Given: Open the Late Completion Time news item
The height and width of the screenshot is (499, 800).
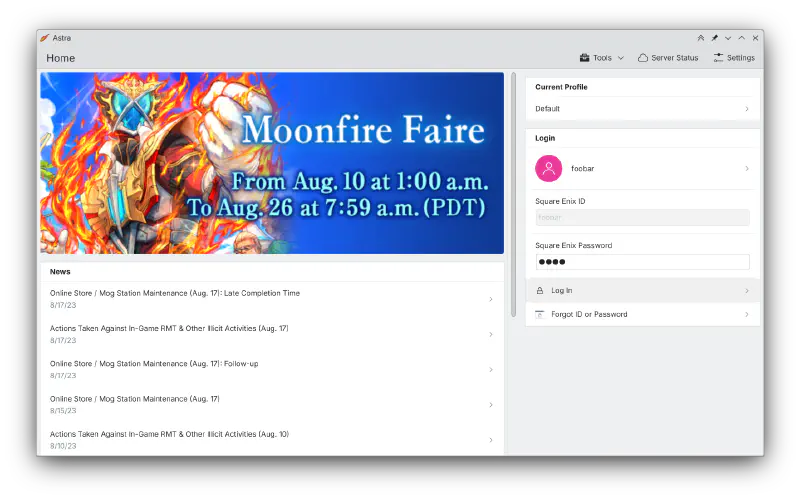Looking at the screenshot, I should pos(272,299).
